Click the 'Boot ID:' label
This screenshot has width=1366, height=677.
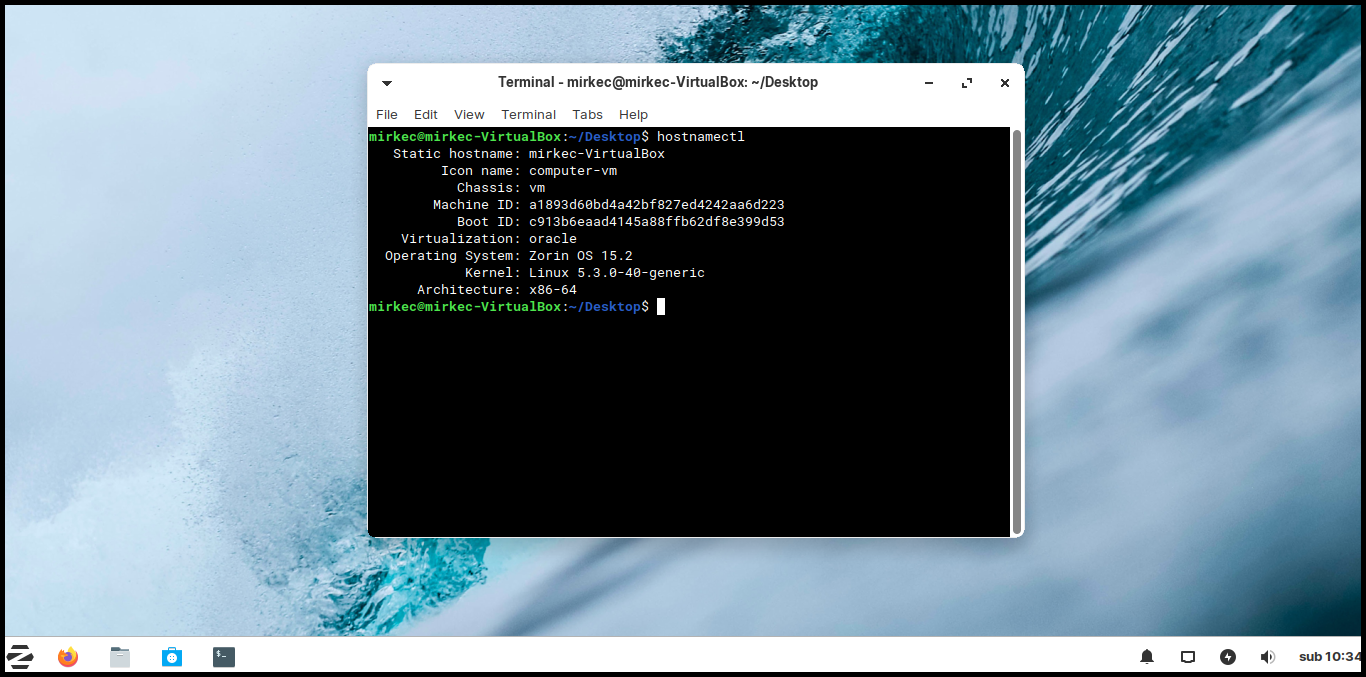pos(489,221)
